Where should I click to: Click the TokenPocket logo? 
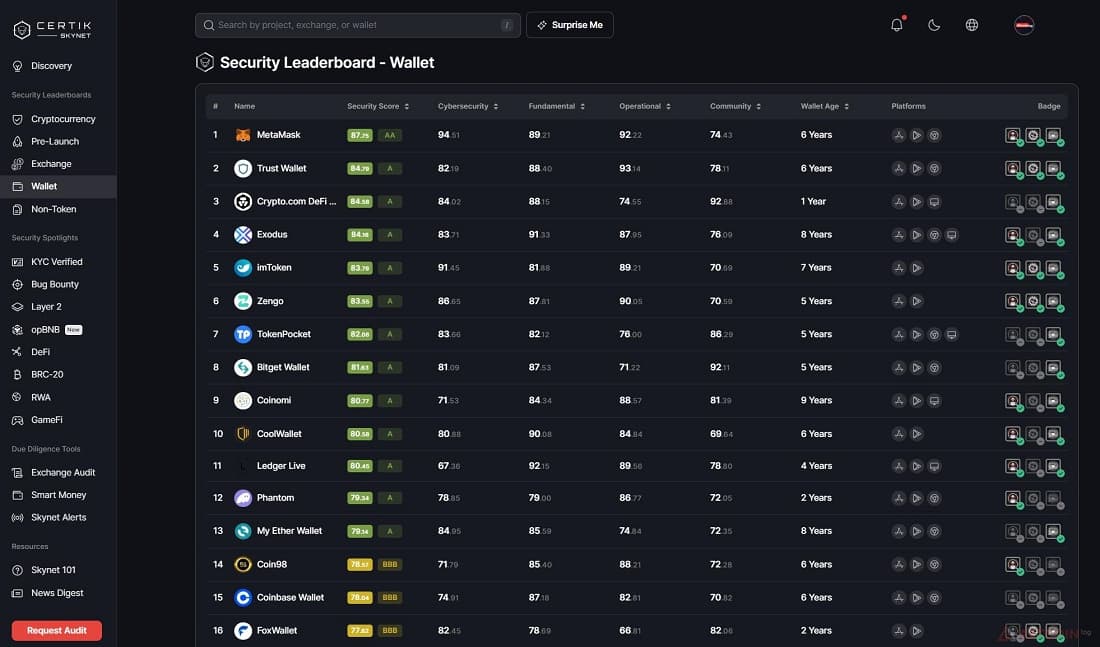coord(243,334)
